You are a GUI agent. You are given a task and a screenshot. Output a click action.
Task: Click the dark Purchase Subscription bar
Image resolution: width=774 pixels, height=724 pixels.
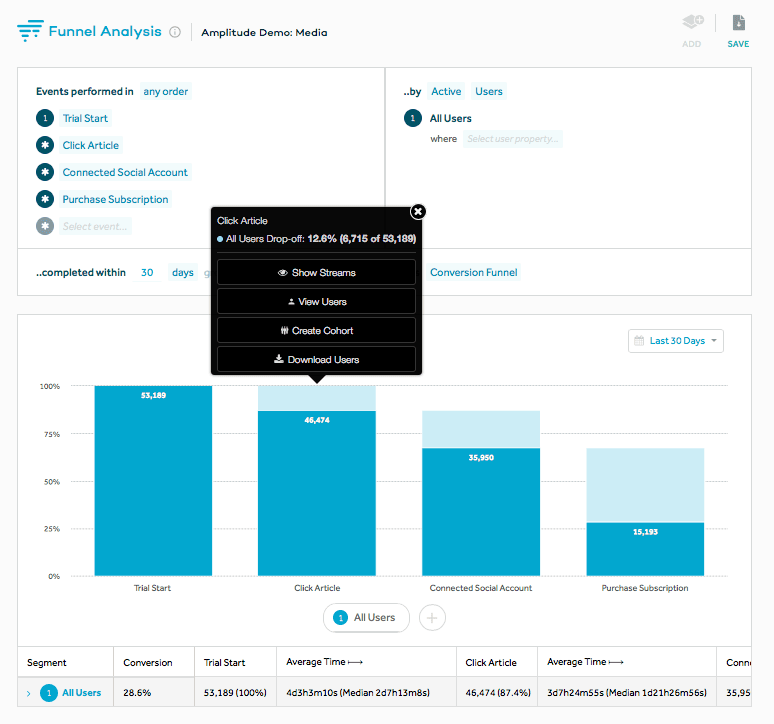(645, 549)
